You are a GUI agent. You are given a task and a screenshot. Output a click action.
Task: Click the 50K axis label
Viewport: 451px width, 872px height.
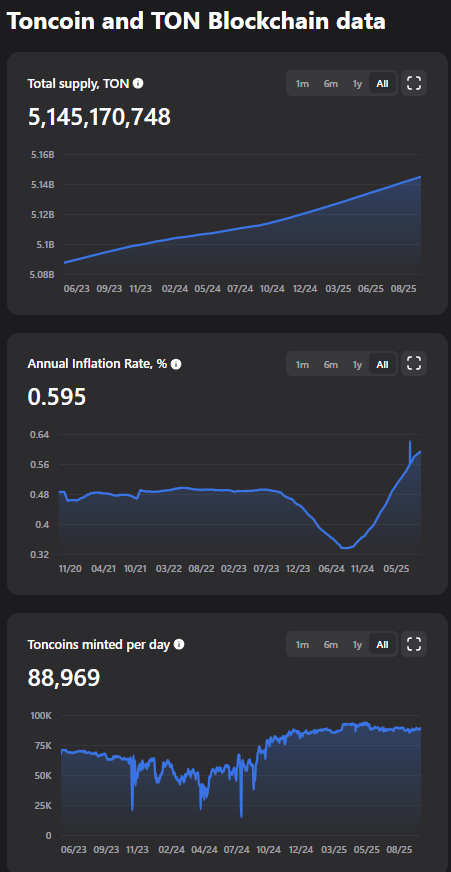click(x=42, y=775)
